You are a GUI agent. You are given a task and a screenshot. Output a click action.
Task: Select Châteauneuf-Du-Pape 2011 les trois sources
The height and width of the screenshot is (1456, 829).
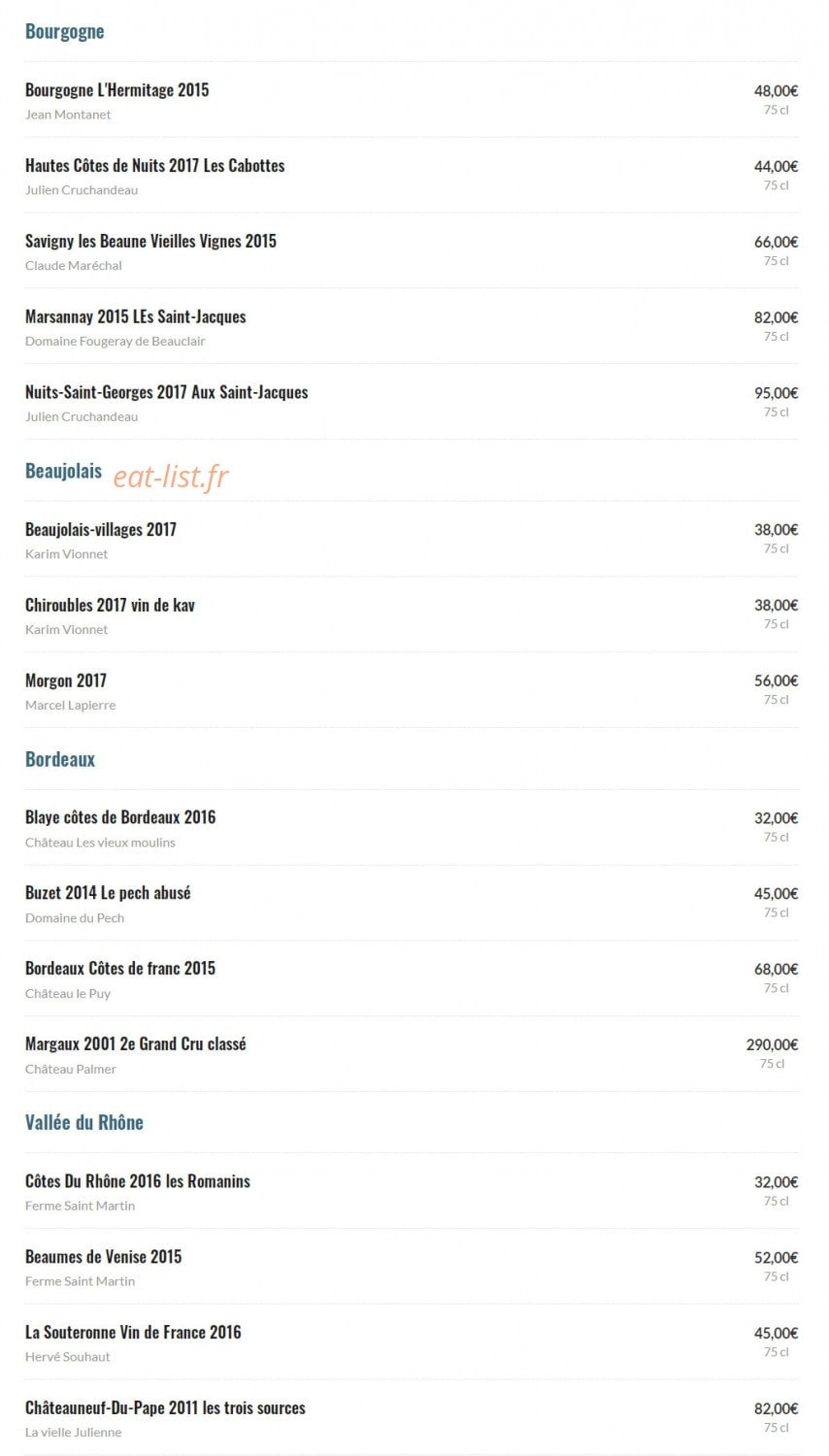coord(165,1408)
